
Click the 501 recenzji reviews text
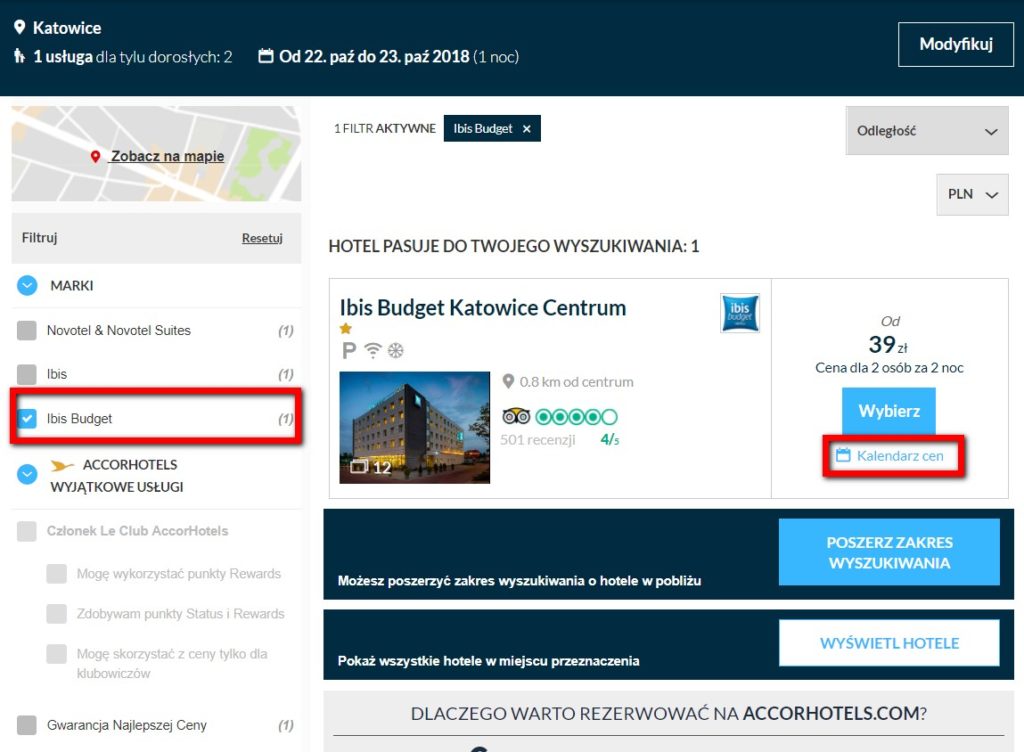537,440
